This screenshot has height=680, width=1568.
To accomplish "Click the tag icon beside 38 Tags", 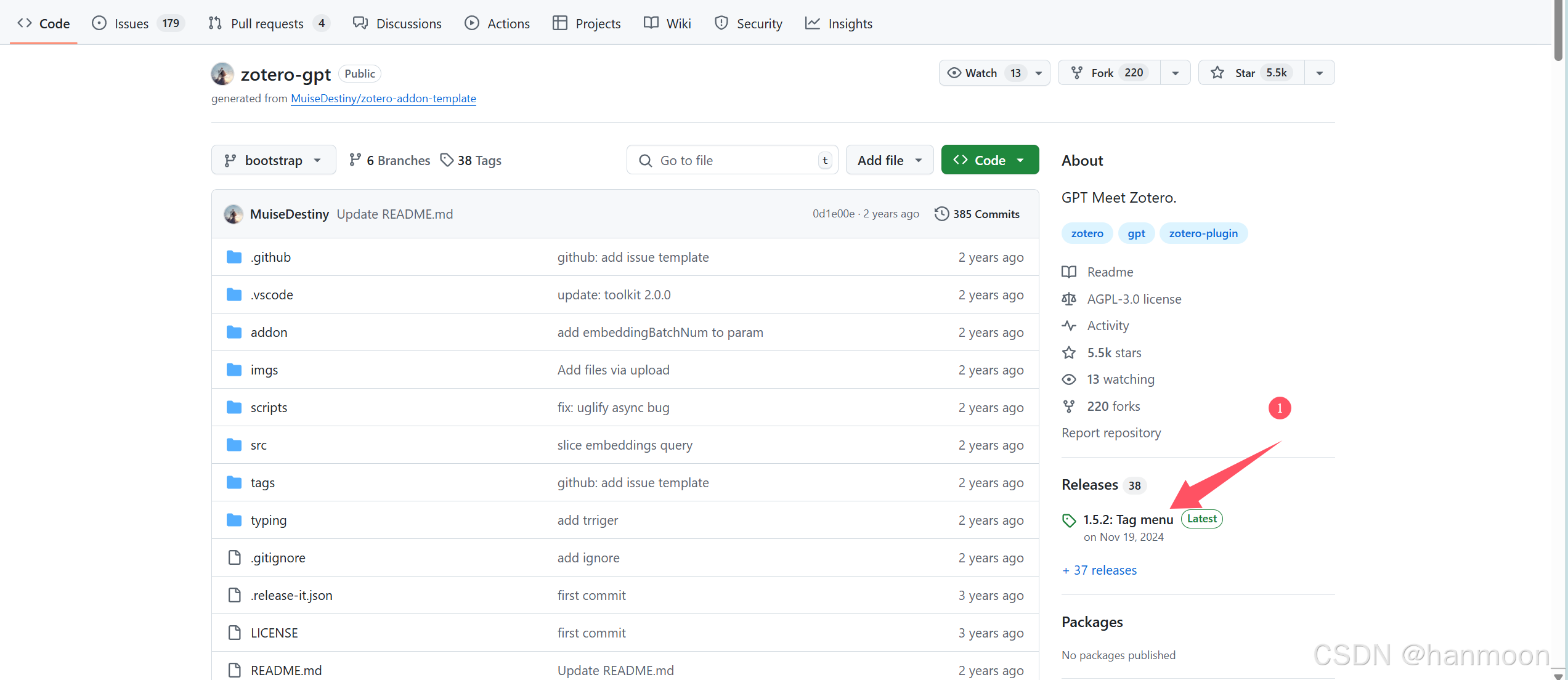I will [x=447, y=160].
